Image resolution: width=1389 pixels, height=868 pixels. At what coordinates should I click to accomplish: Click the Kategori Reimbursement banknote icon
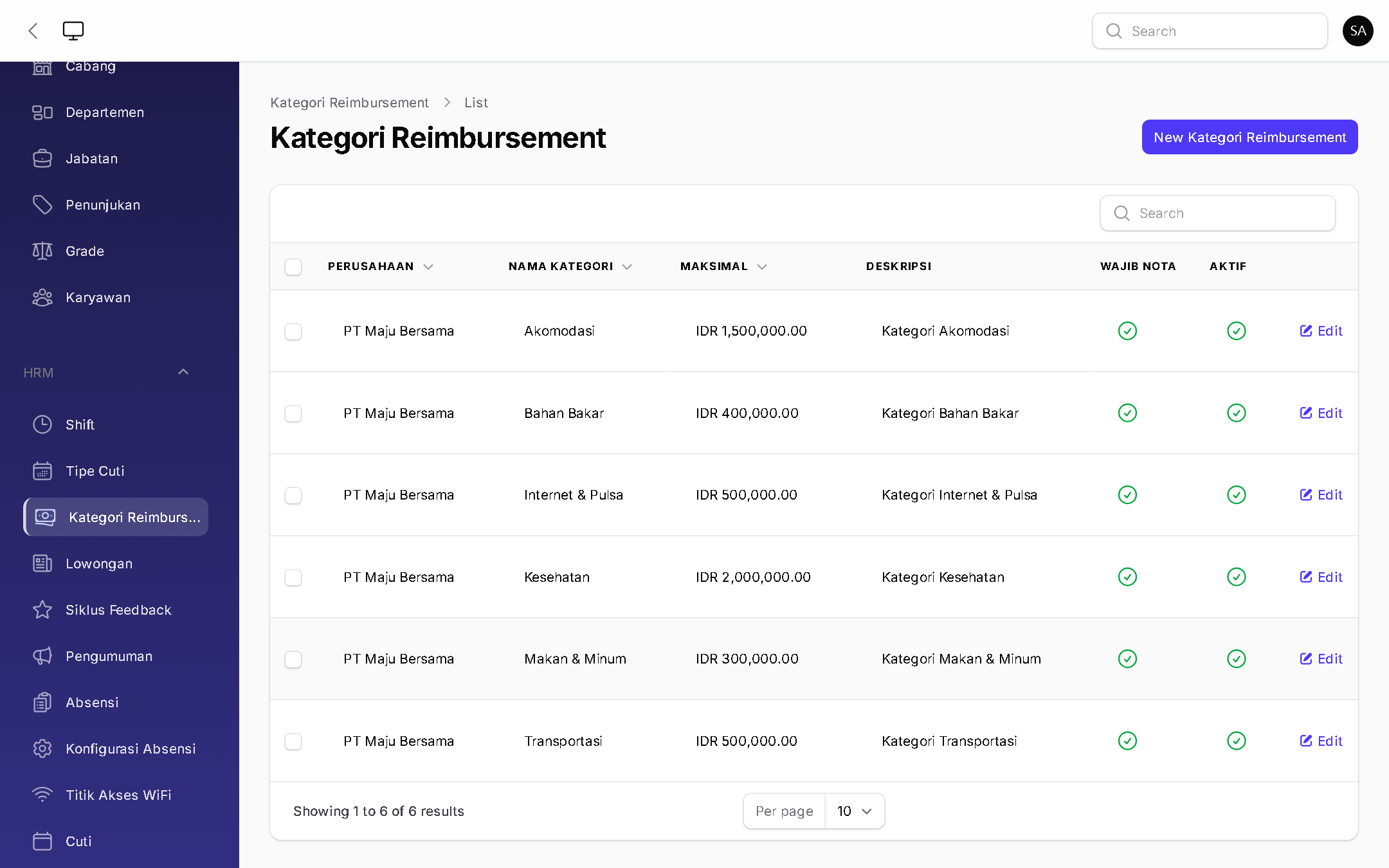(45, 517)
